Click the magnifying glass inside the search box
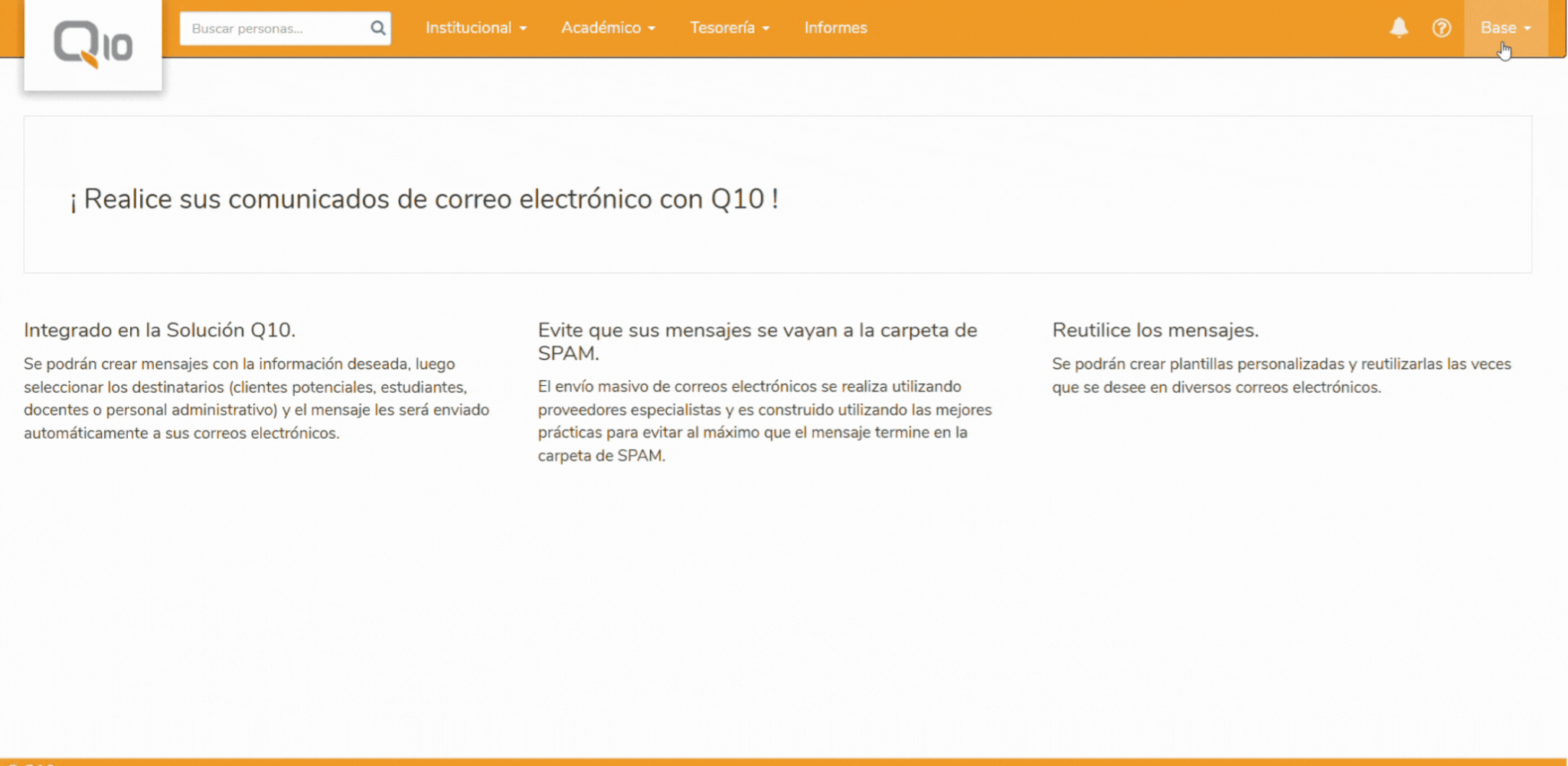1568x766 pixels. click(x=378, y=28)
